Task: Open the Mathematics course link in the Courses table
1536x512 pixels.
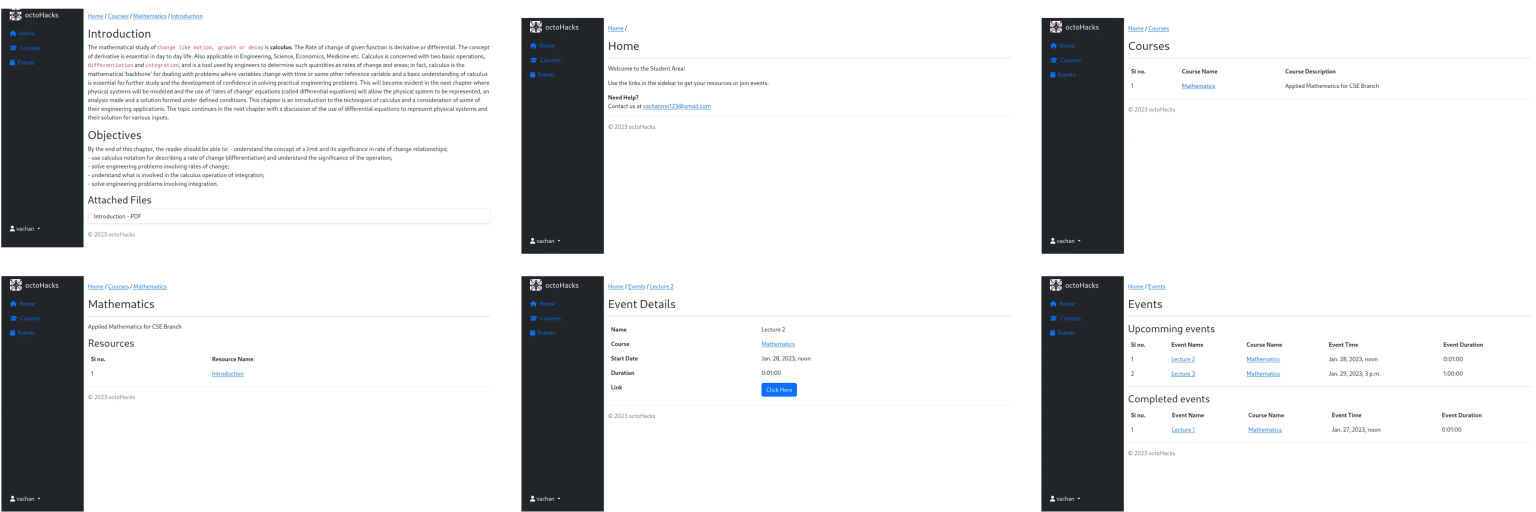Action: click(x=1198, y=86)
